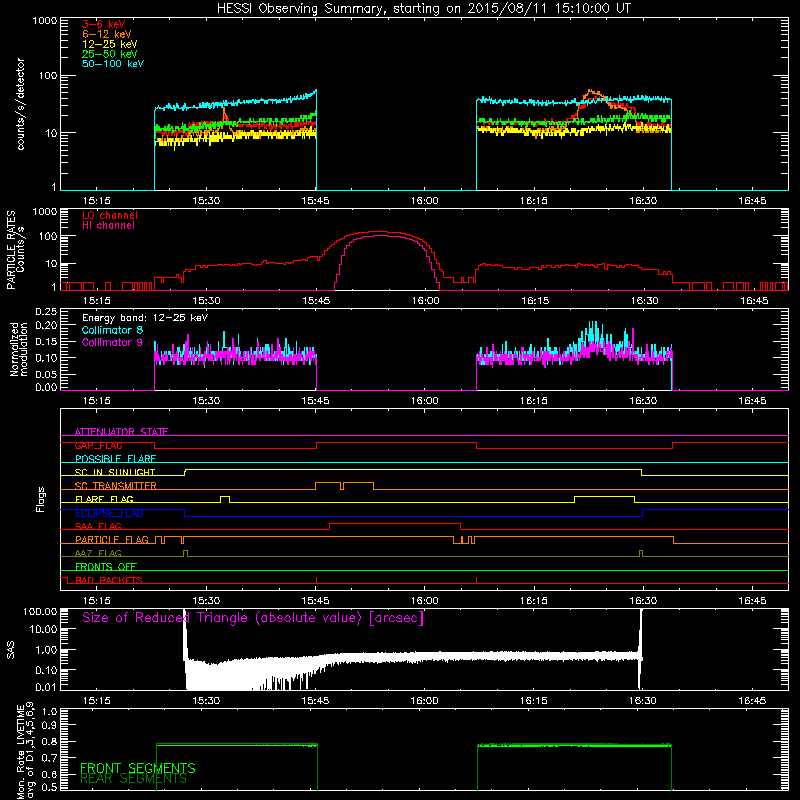Click the raised SC_TRANSMITTER segment after 15:45
This screenshot has height=800, width=800.
[345, 483]
